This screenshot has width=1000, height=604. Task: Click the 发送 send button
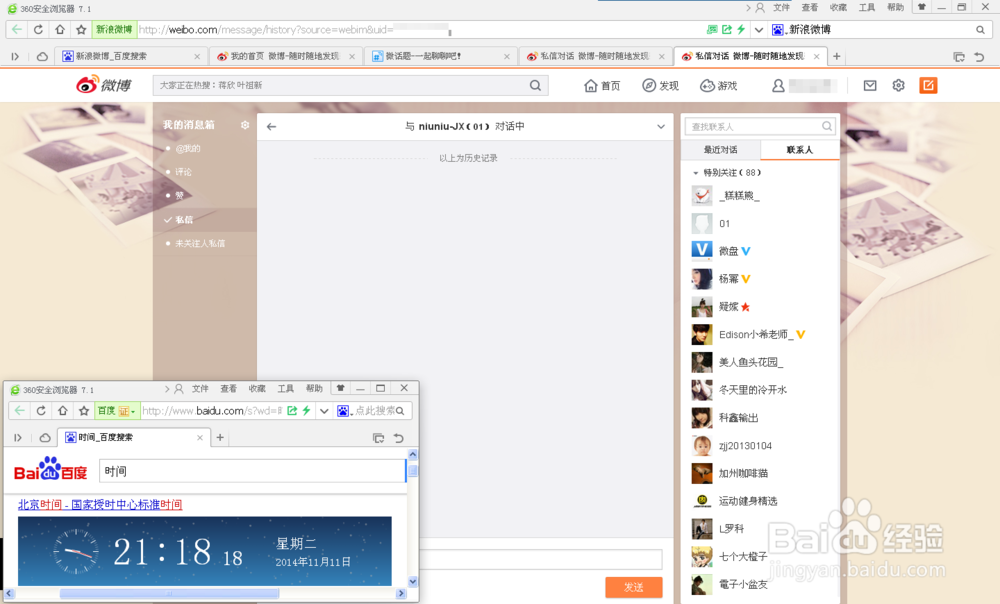(x=634, y=588)
